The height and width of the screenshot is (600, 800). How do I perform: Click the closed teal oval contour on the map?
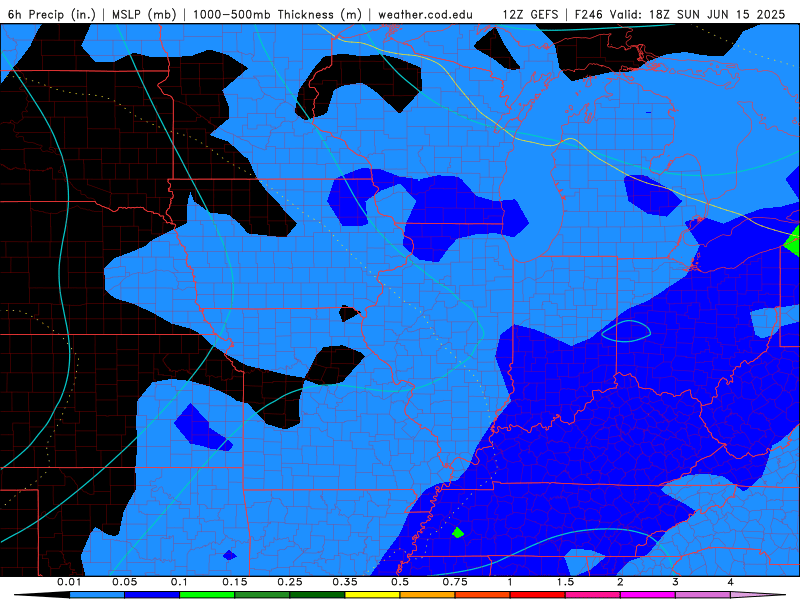626,331
